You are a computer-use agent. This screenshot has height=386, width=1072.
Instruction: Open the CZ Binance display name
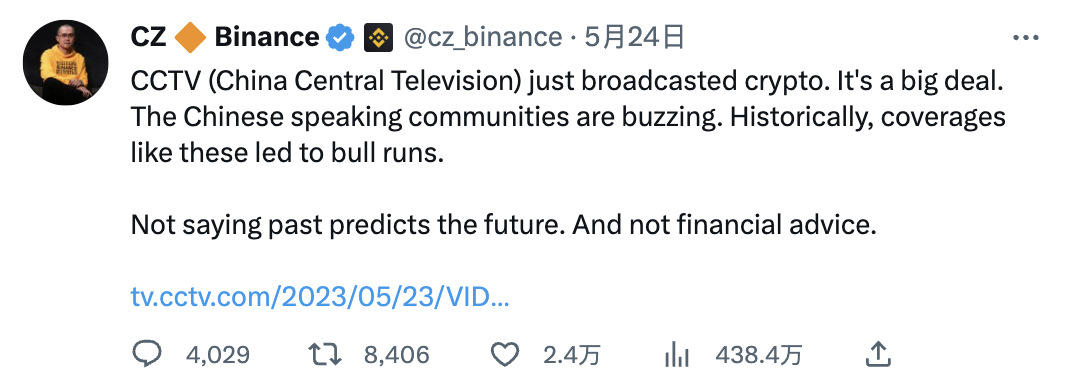pyautogui.click(x=225, y=38)
